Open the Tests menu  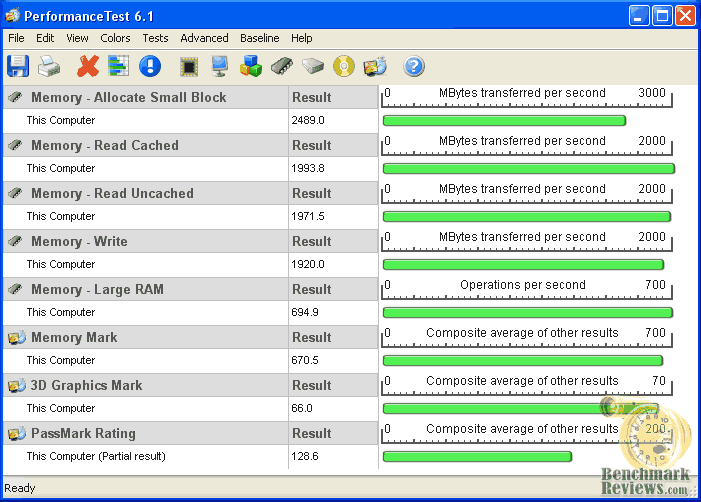(x=155, y=38)
